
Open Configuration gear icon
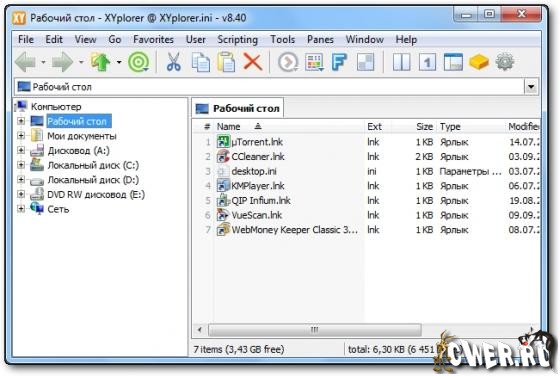tap(505, 62)
